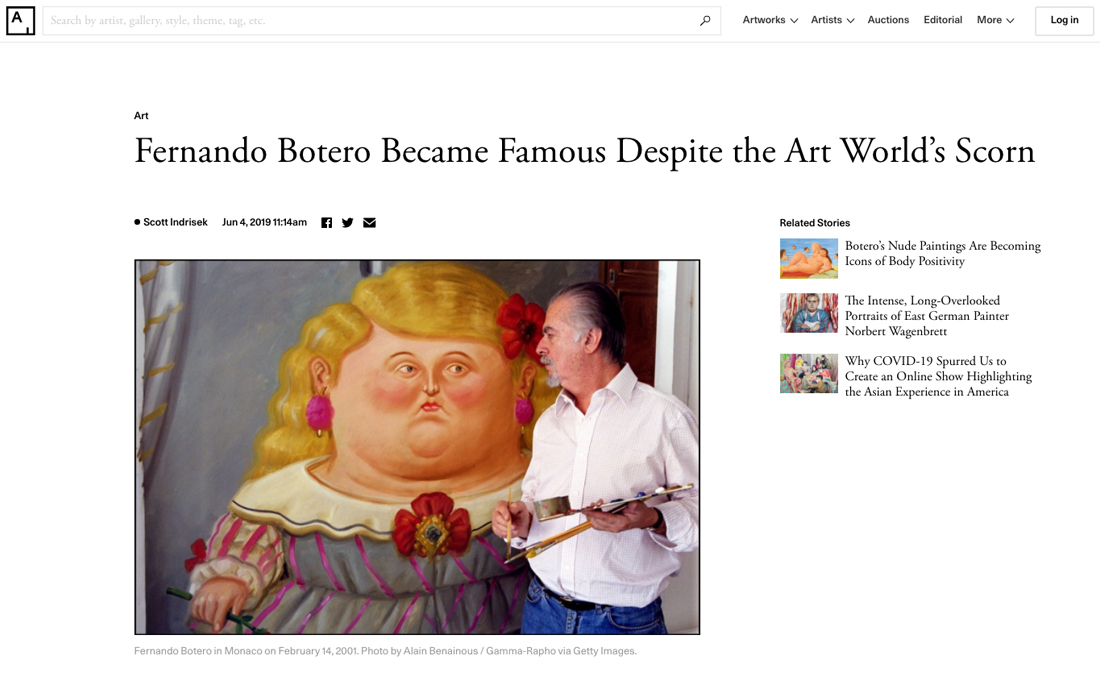The width and height of the screenshot is (1100, 675).
Task: Click the search magnifier icon
Action: [705, 21]
